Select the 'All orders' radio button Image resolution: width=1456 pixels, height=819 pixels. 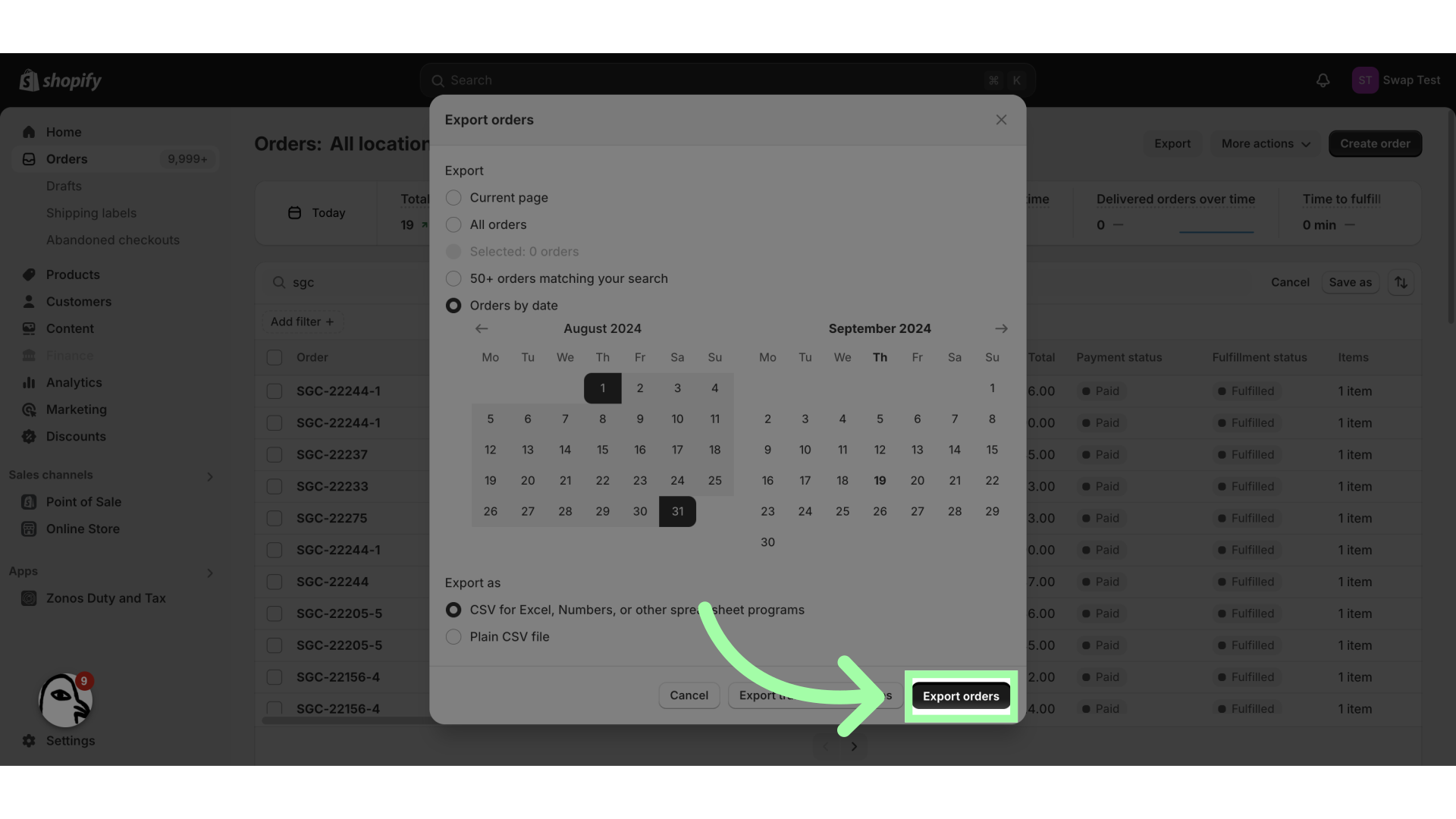click(x=453, y=224)
